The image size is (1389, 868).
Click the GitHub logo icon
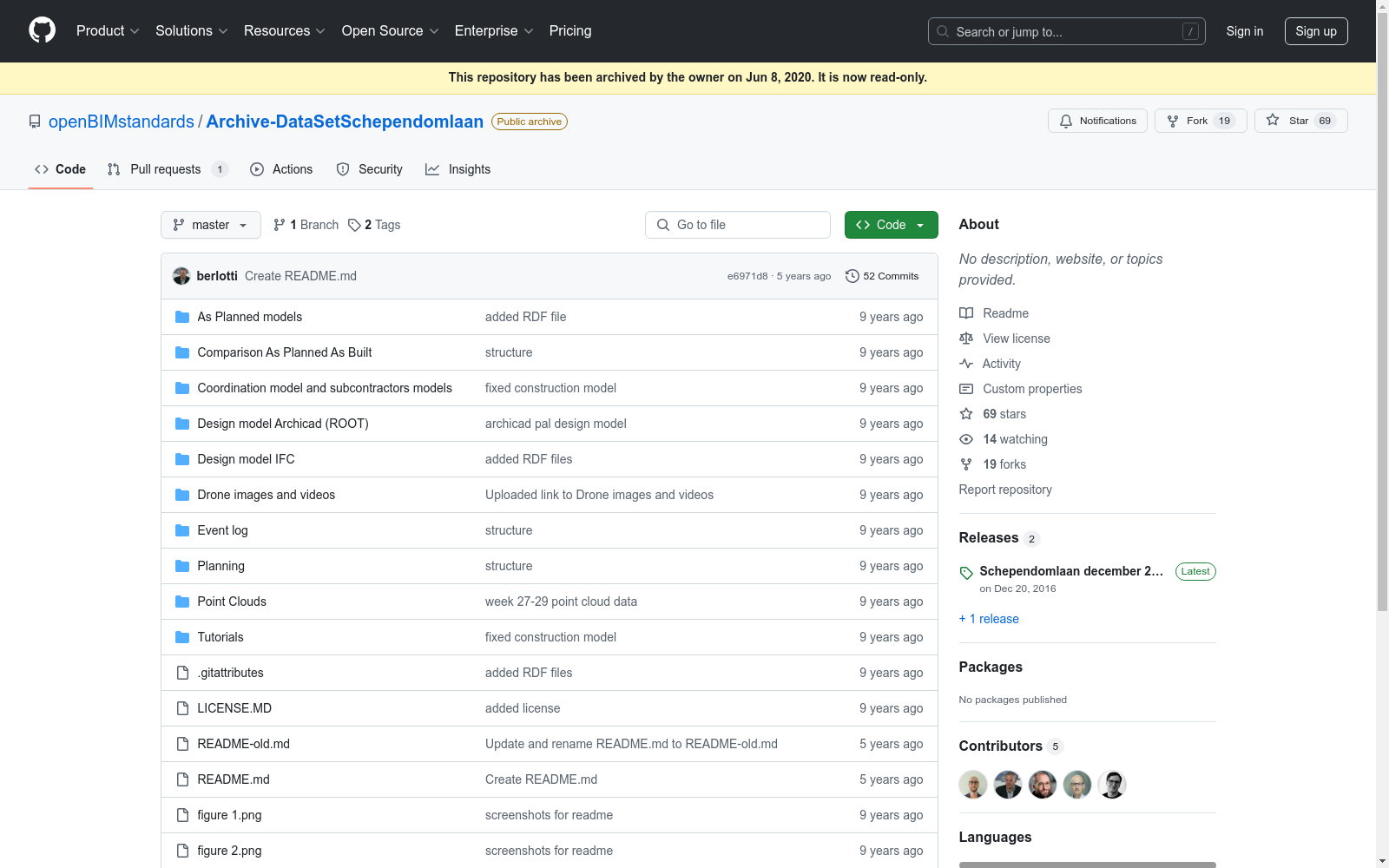click(42, 30)
